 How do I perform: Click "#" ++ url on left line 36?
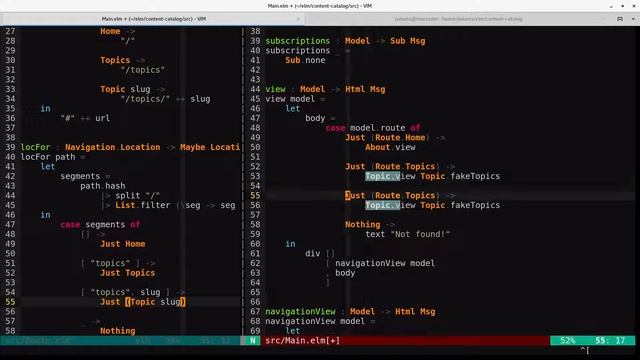(85, 118)
